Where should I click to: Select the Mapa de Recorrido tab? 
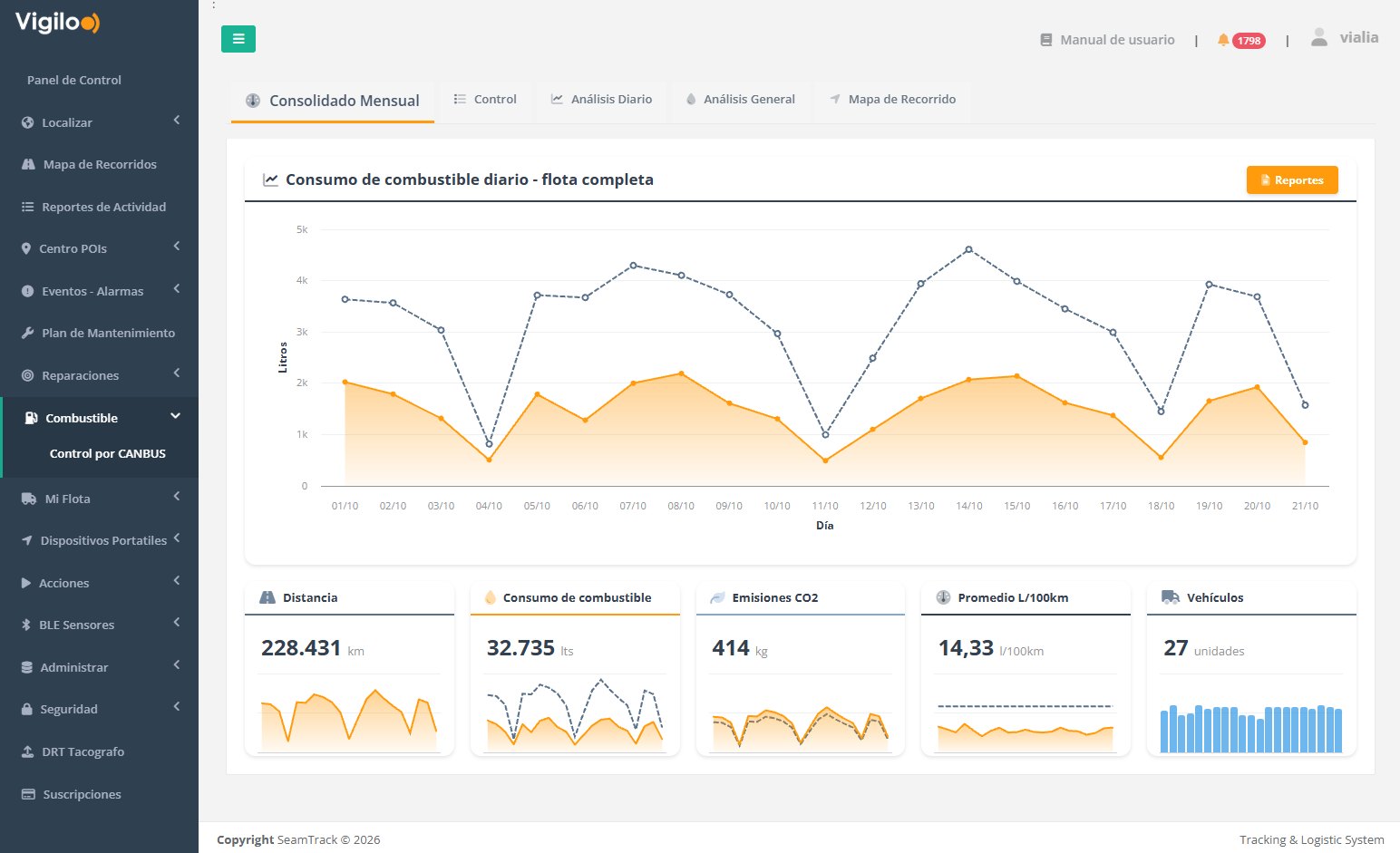click(x=892, y=100)
